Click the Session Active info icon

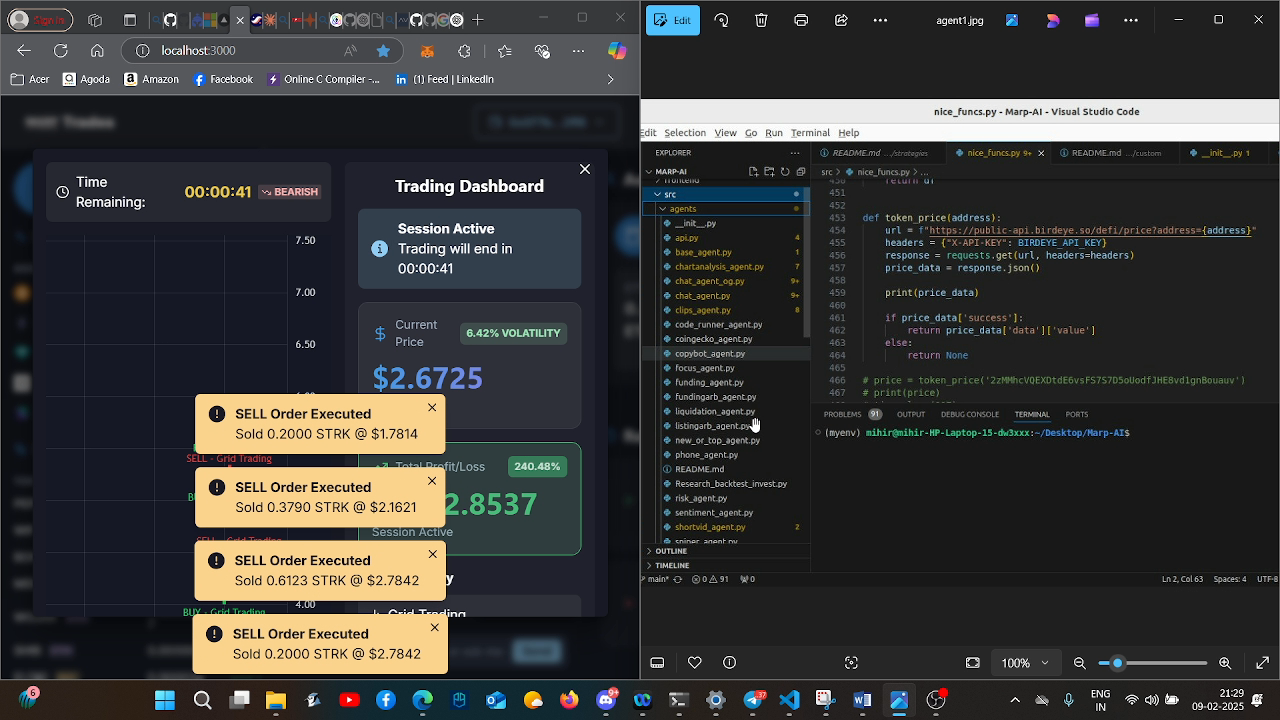(x=379, y=249)
